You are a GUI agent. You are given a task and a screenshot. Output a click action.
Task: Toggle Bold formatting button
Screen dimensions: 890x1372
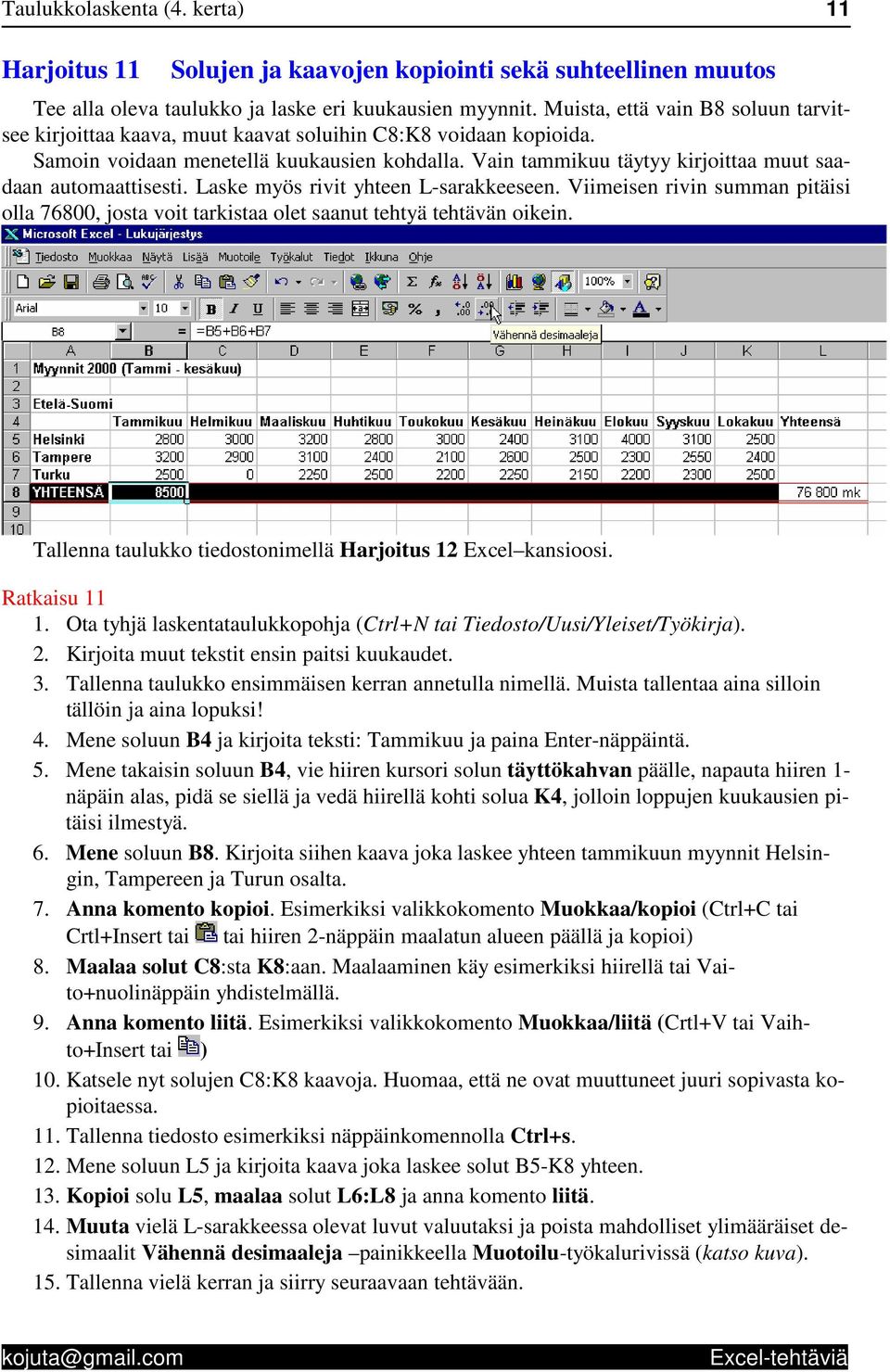click(x=210, y=309)
